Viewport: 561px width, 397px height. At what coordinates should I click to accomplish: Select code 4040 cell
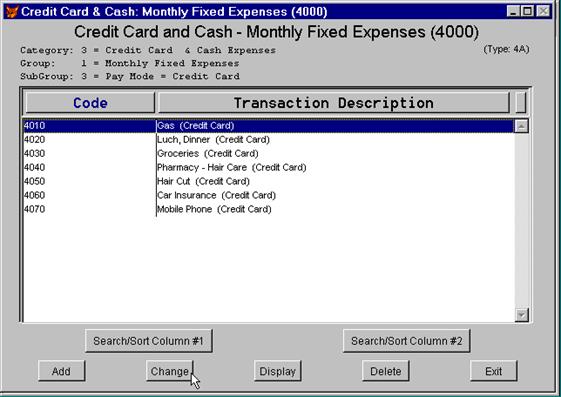point(89,167)
